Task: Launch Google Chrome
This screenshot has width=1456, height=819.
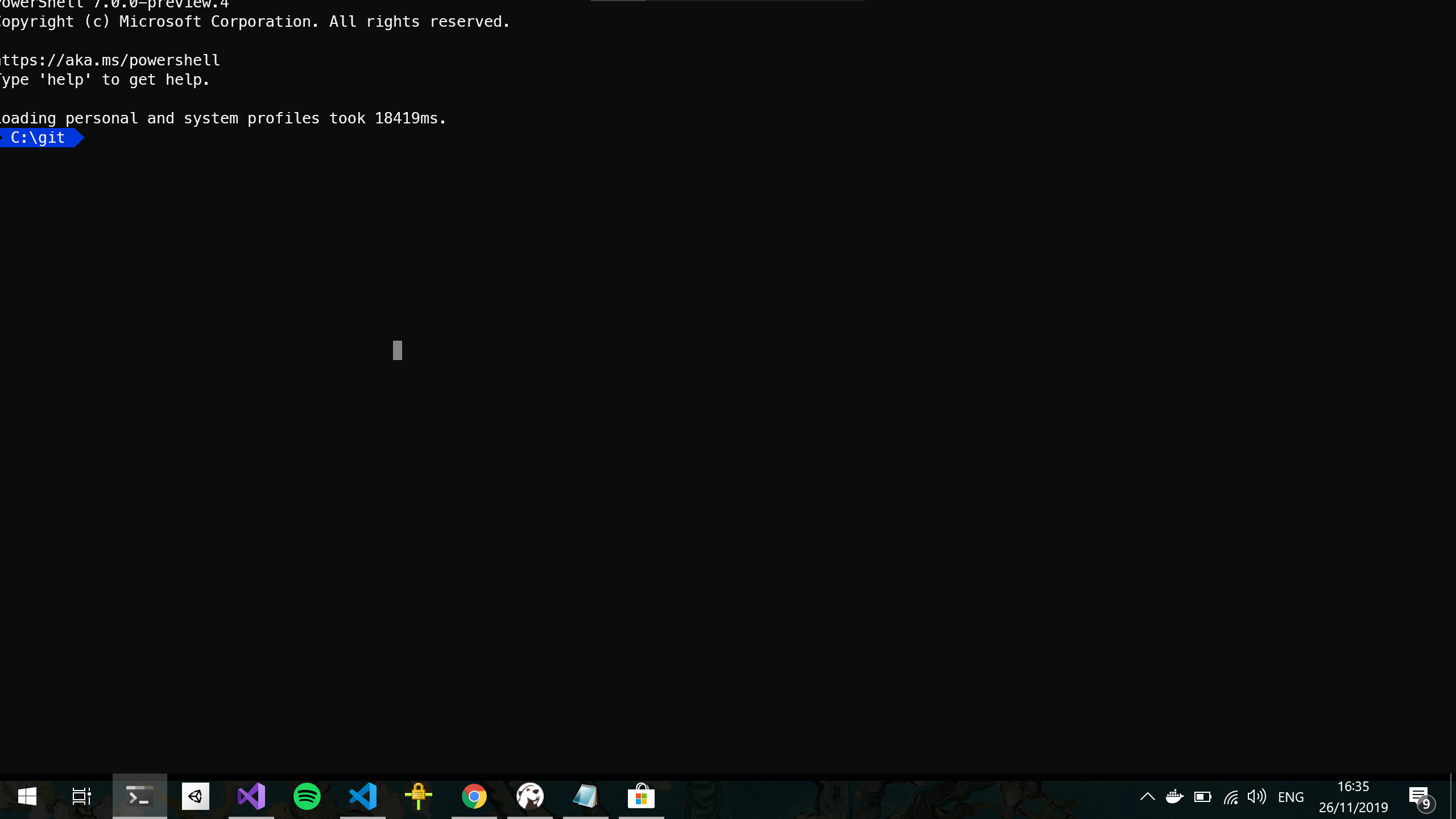Action: 475,796
